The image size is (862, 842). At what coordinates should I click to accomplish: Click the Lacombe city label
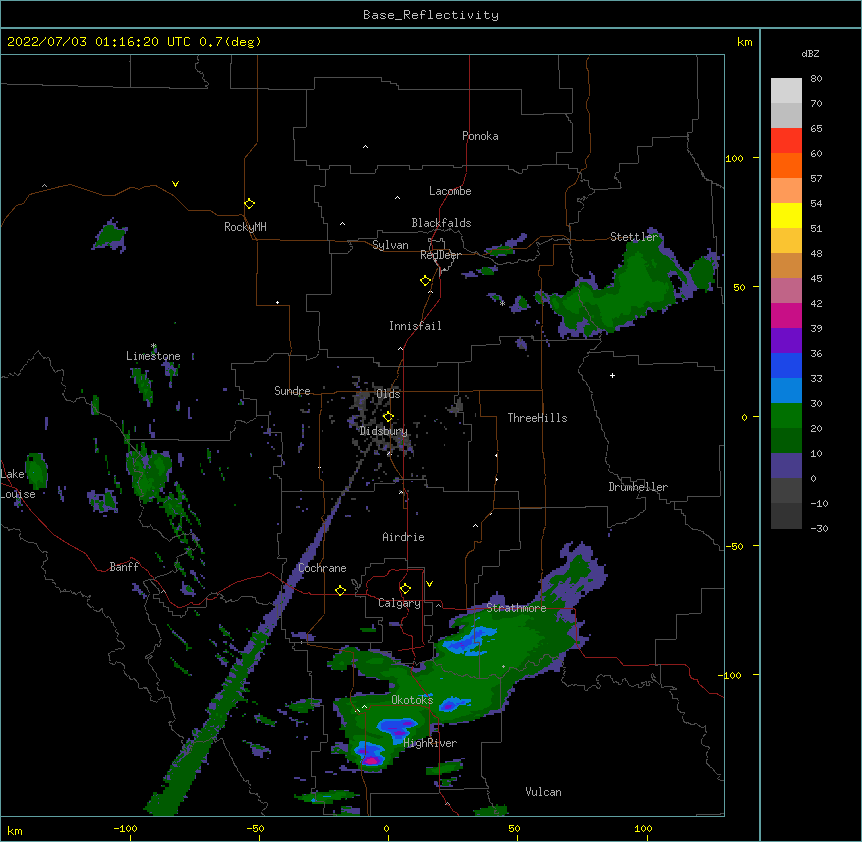tap(450, 191)
